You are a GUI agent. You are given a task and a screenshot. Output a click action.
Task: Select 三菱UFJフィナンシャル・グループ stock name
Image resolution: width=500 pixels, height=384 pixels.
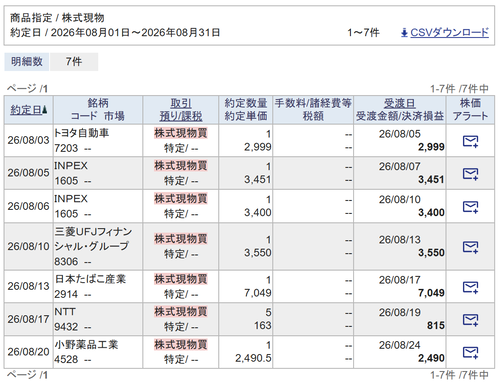tap(93, 239)
